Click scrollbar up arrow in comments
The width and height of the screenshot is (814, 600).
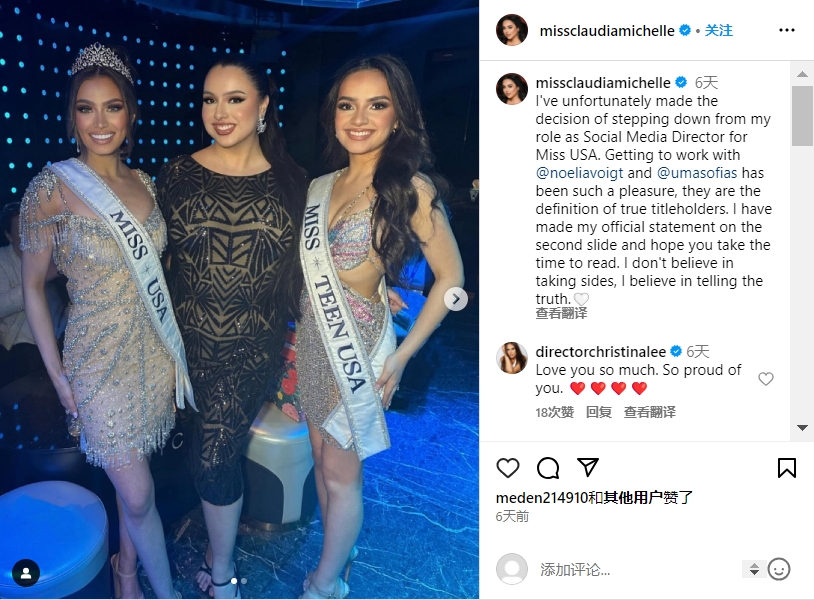pyautogui.click(x=802, y=74)
